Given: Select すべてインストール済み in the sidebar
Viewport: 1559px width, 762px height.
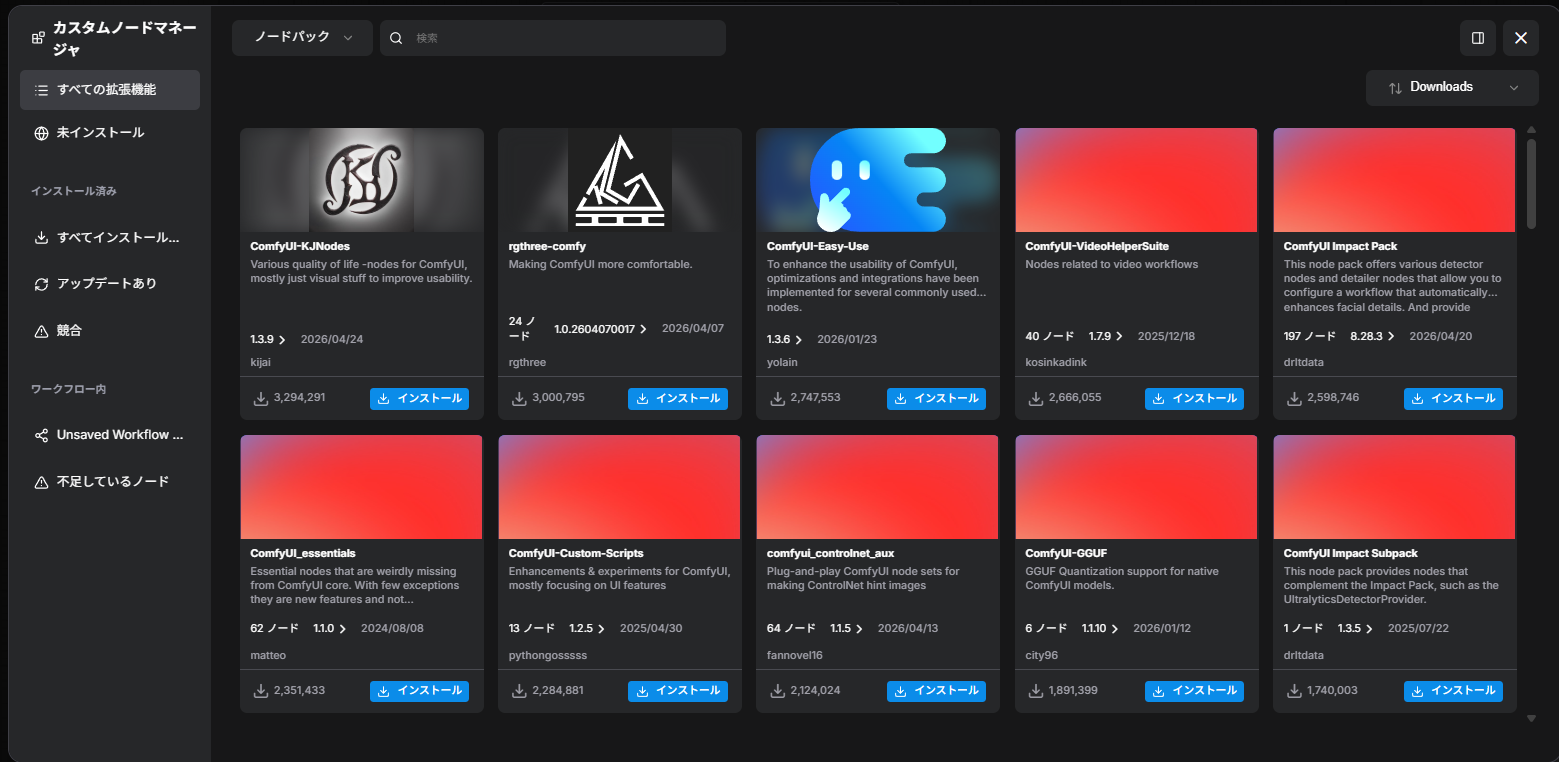Looking at the screenshot, I should click(110, 238).
